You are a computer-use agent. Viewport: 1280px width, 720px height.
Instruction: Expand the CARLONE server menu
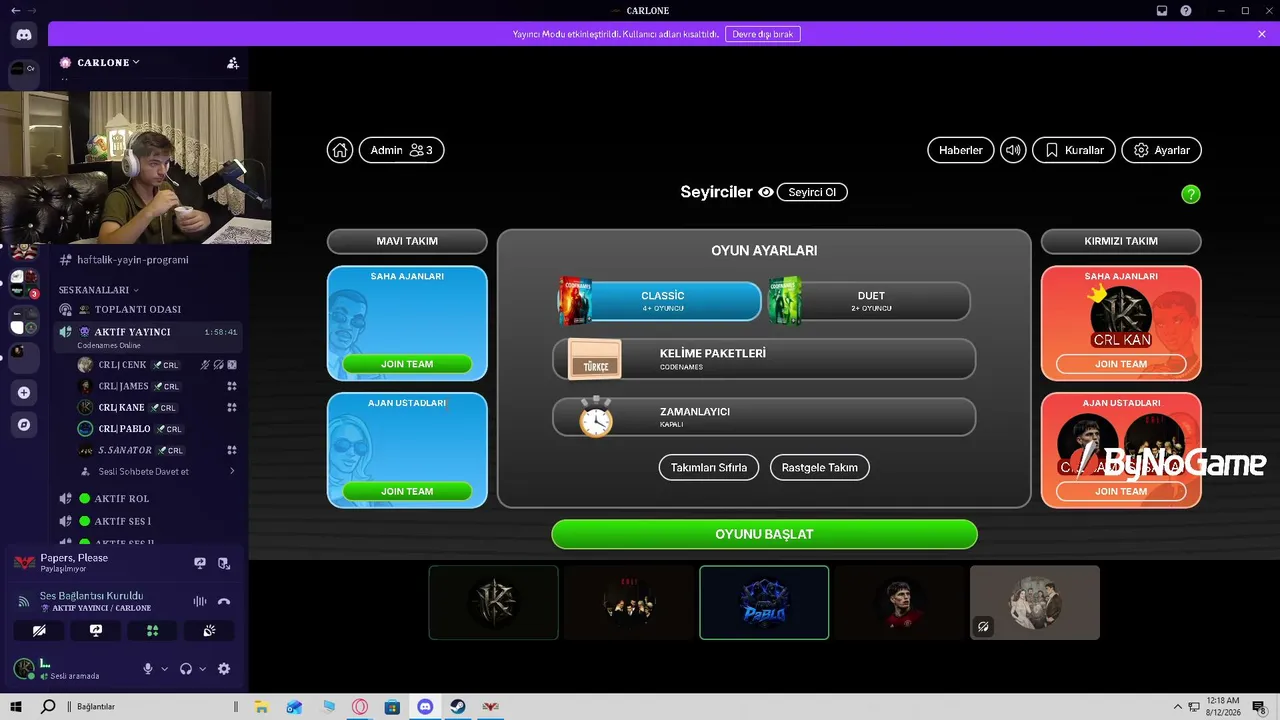[108, 62]
